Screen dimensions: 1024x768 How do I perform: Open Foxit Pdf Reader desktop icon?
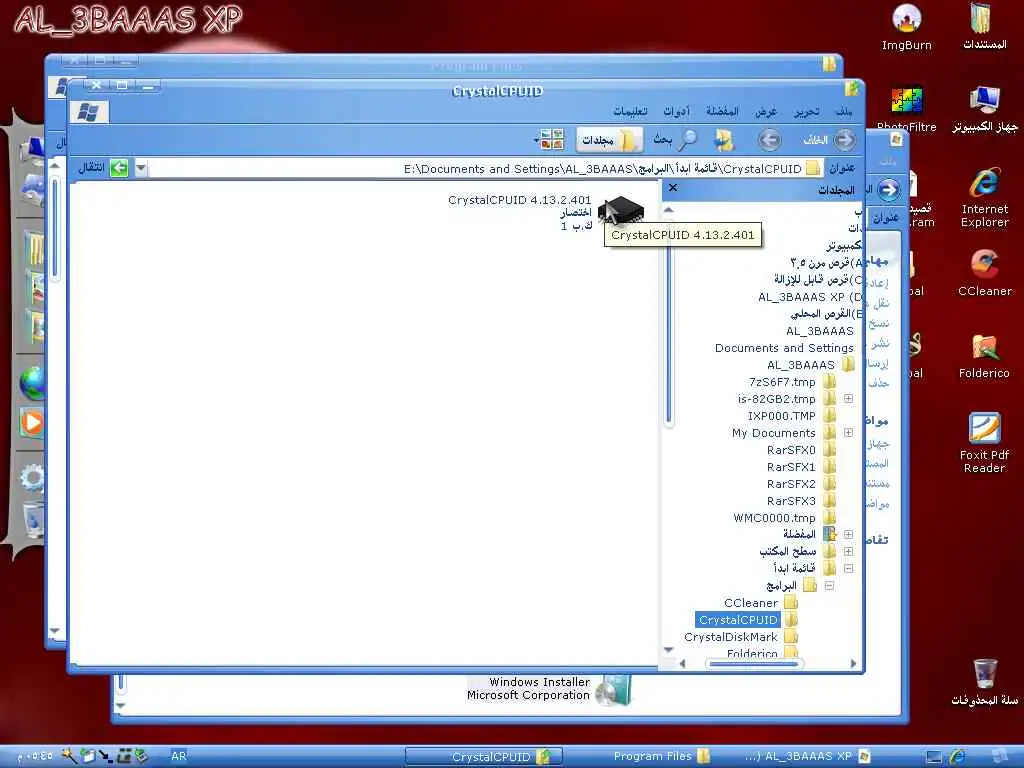(x=984, y=442)
